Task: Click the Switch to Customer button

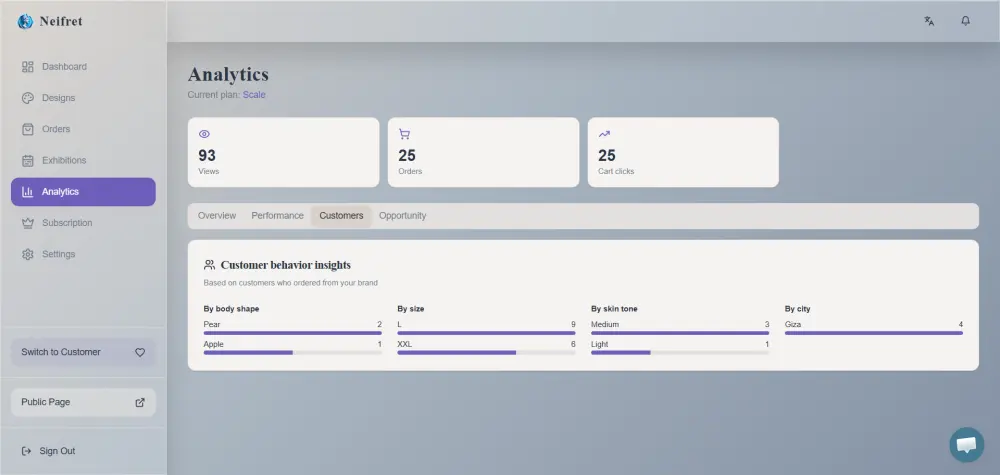Action: point(83,353)
